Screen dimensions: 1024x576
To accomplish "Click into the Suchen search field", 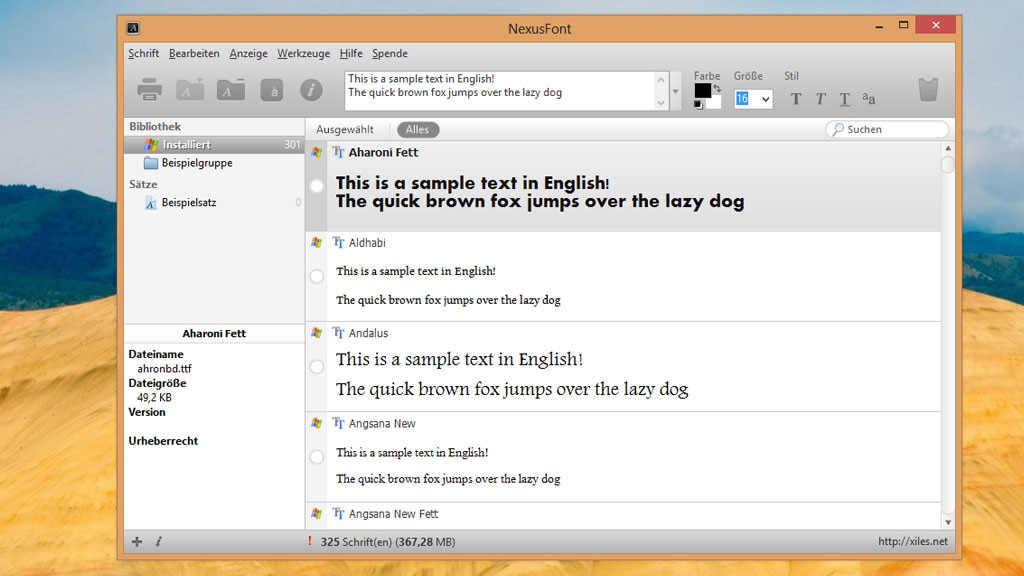I will pyautogui.click(x=887, y=129).
